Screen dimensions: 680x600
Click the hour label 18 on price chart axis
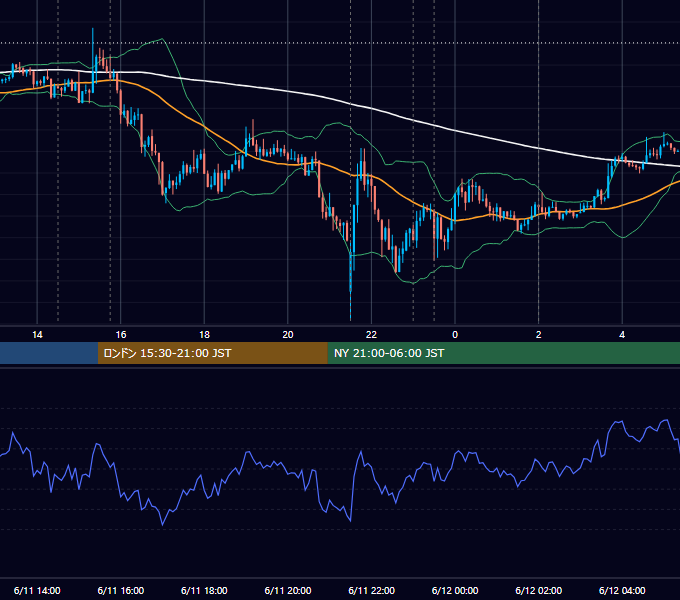click(x=204, y=335)
